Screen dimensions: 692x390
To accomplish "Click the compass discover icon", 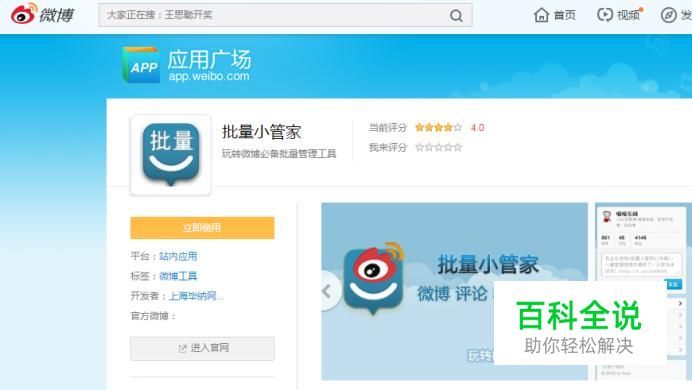I will pyautogui.click(x=669, y=15).
